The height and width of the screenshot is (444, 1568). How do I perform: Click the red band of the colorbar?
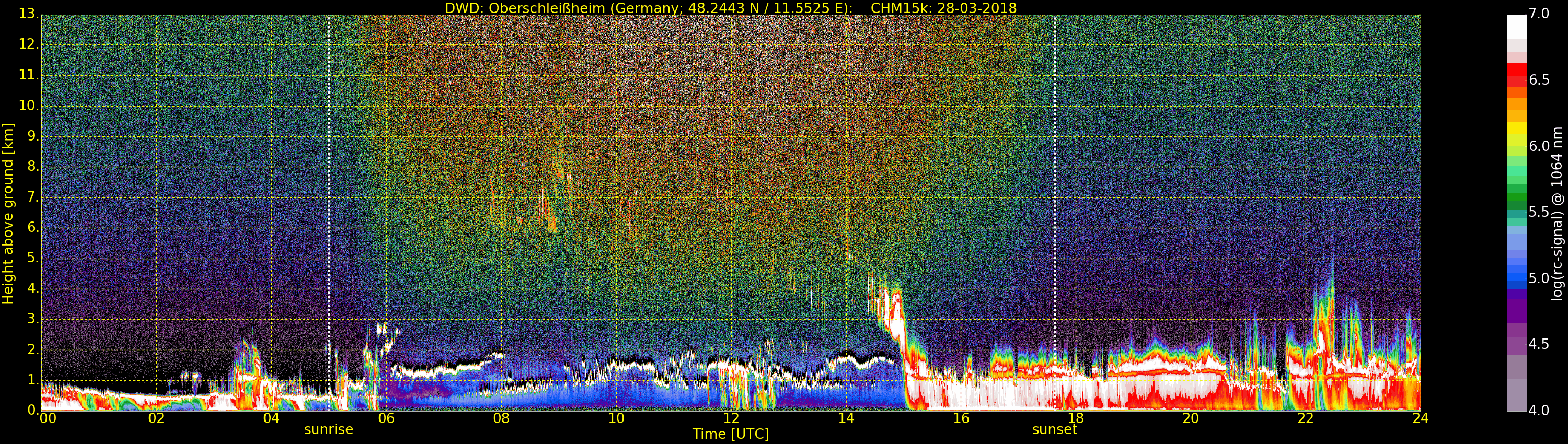click(1516, 75)
